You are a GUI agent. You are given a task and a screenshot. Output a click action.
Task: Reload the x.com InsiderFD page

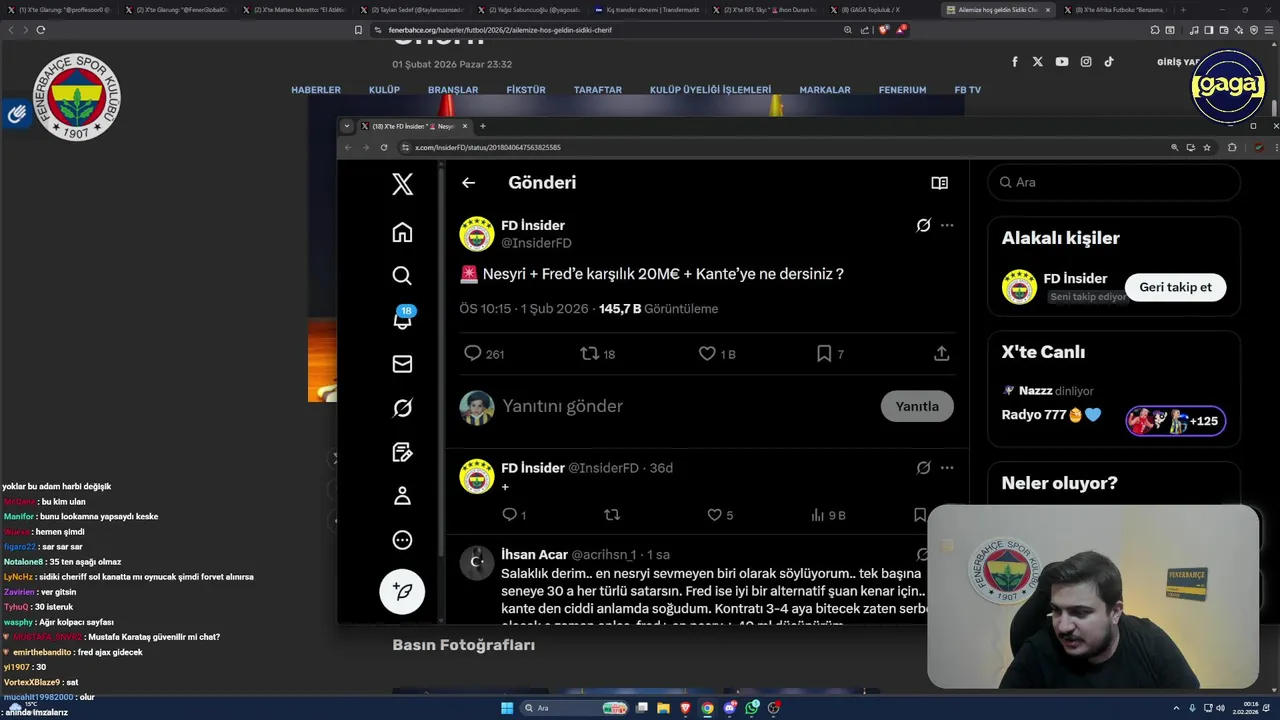tap(384, 147)
